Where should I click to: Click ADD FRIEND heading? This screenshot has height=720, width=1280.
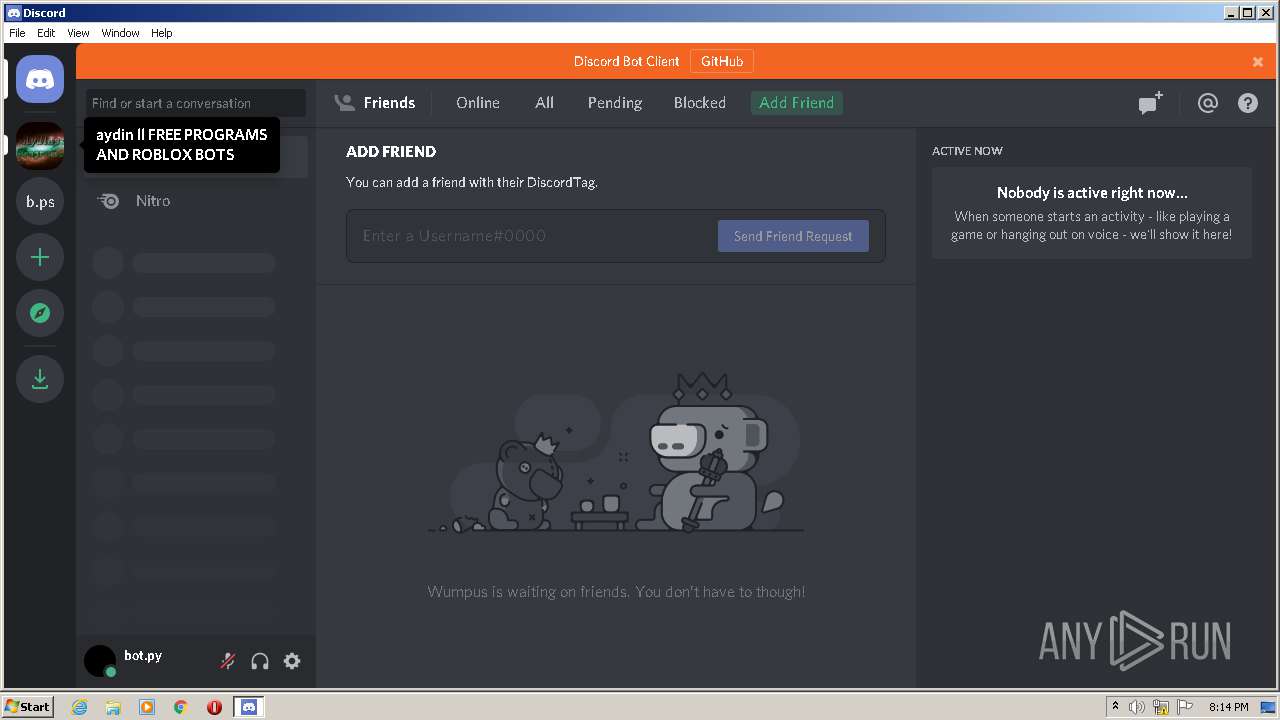[391, 152]
